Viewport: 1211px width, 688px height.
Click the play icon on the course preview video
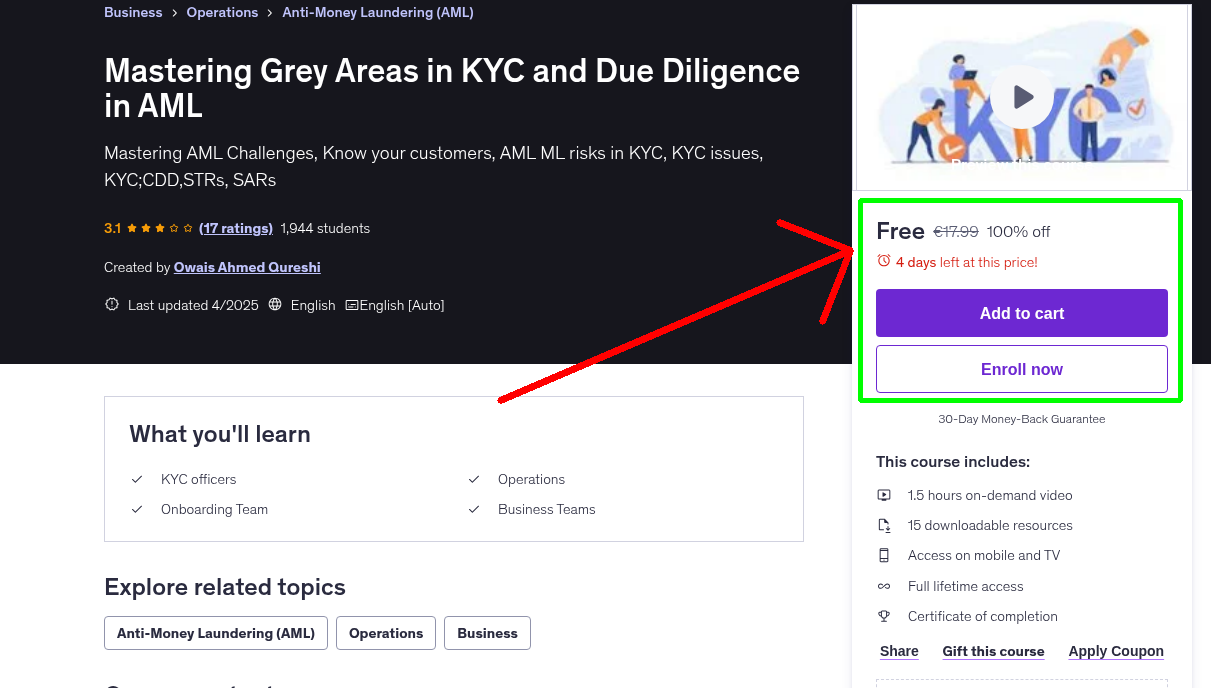1021,96
